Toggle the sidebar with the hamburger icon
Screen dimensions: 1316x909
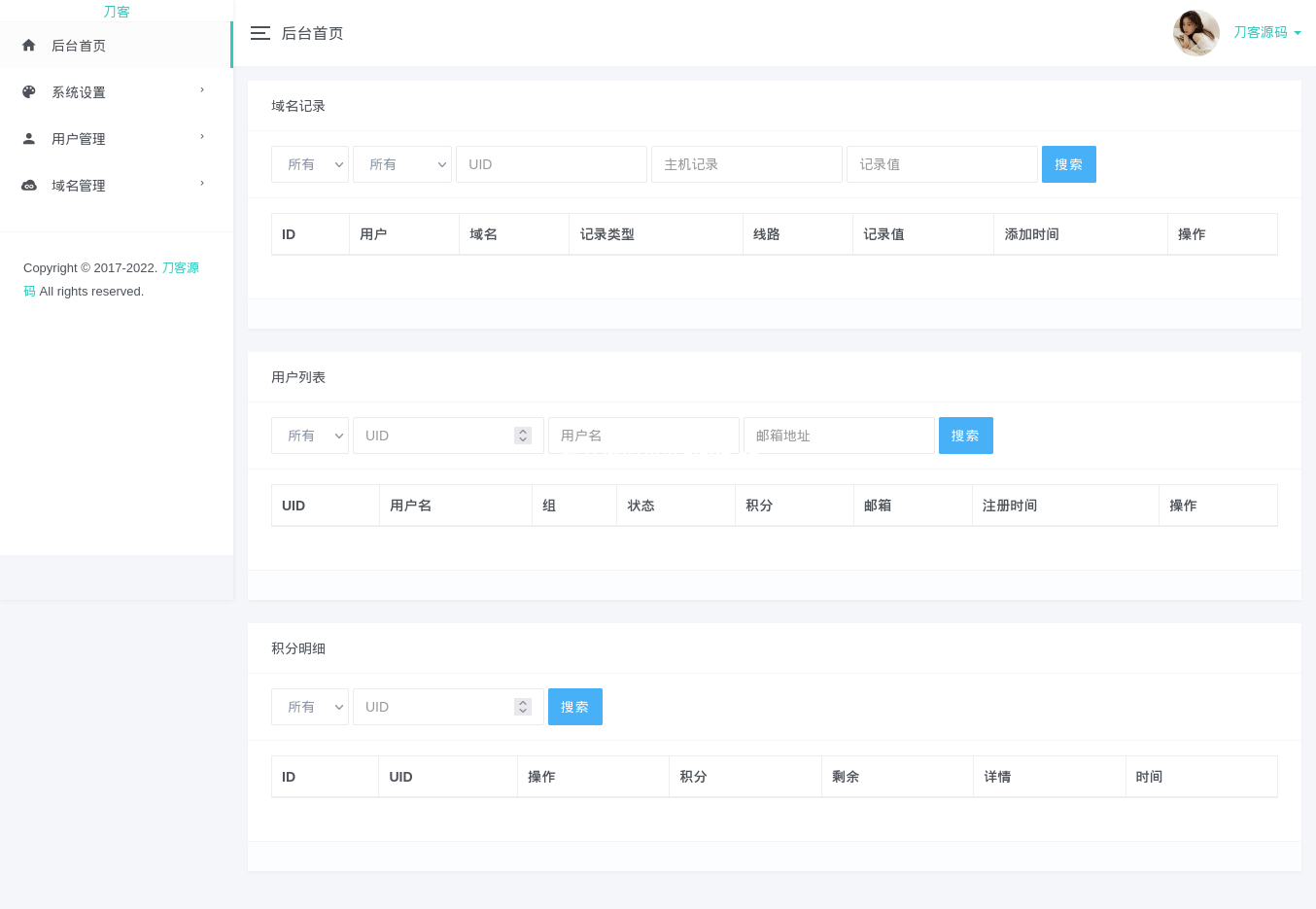coord(260,32)
